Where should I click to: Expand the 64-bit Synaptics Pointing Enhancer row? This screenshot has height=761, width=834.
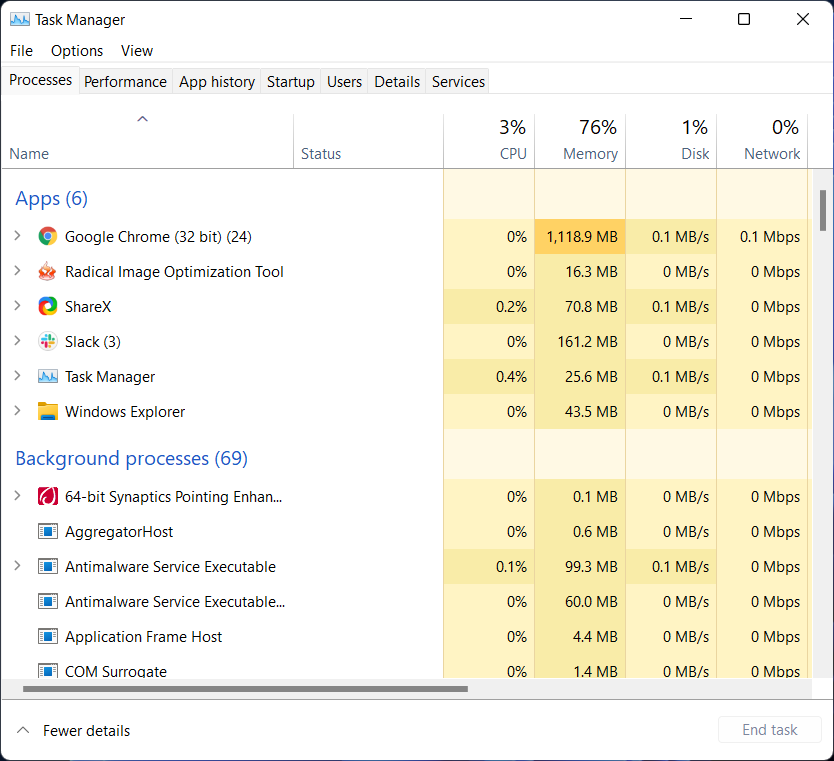pos(18,496)
